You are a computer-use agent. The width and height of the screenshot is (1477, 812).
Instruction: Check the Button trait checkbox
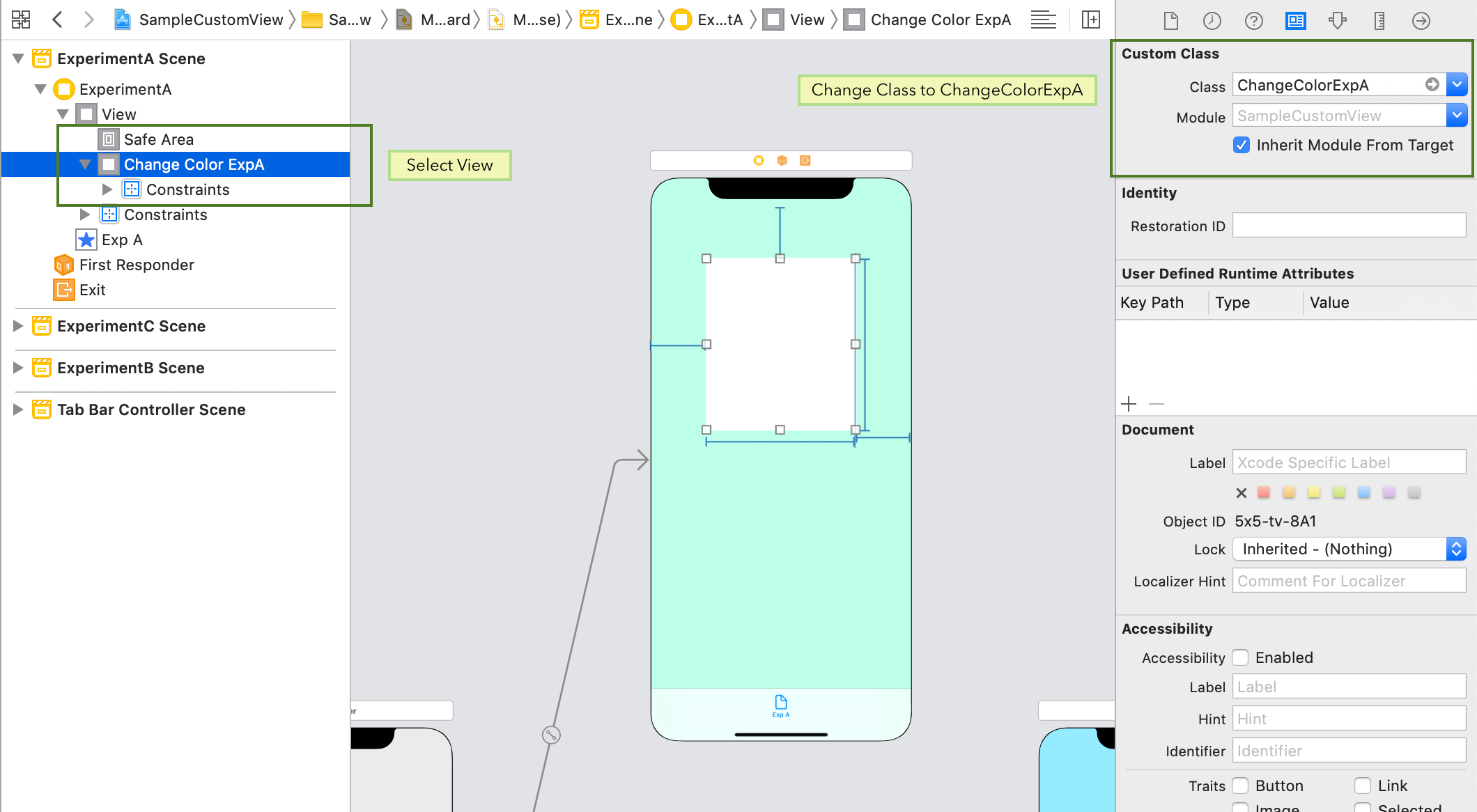pos(1240,786)
